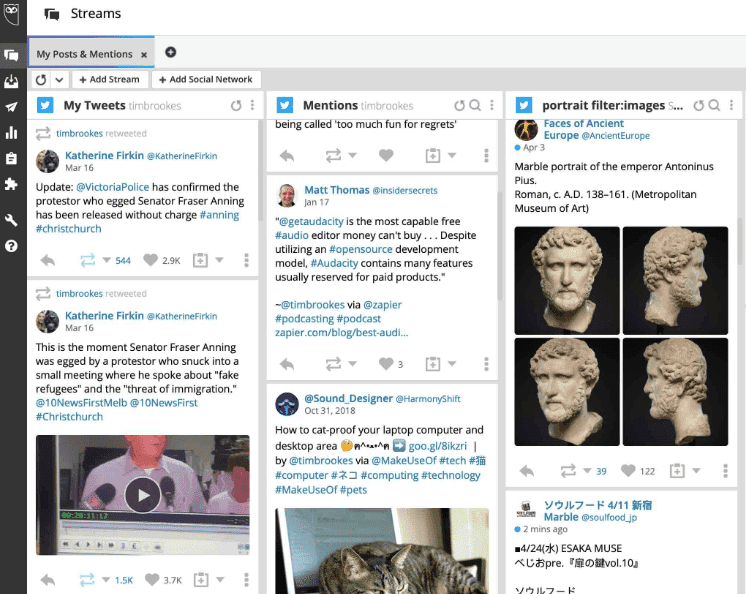Retweet the Victoria Police update tweet
The height and width of the screenshot is (594, 746).
[x=87, y=260]
